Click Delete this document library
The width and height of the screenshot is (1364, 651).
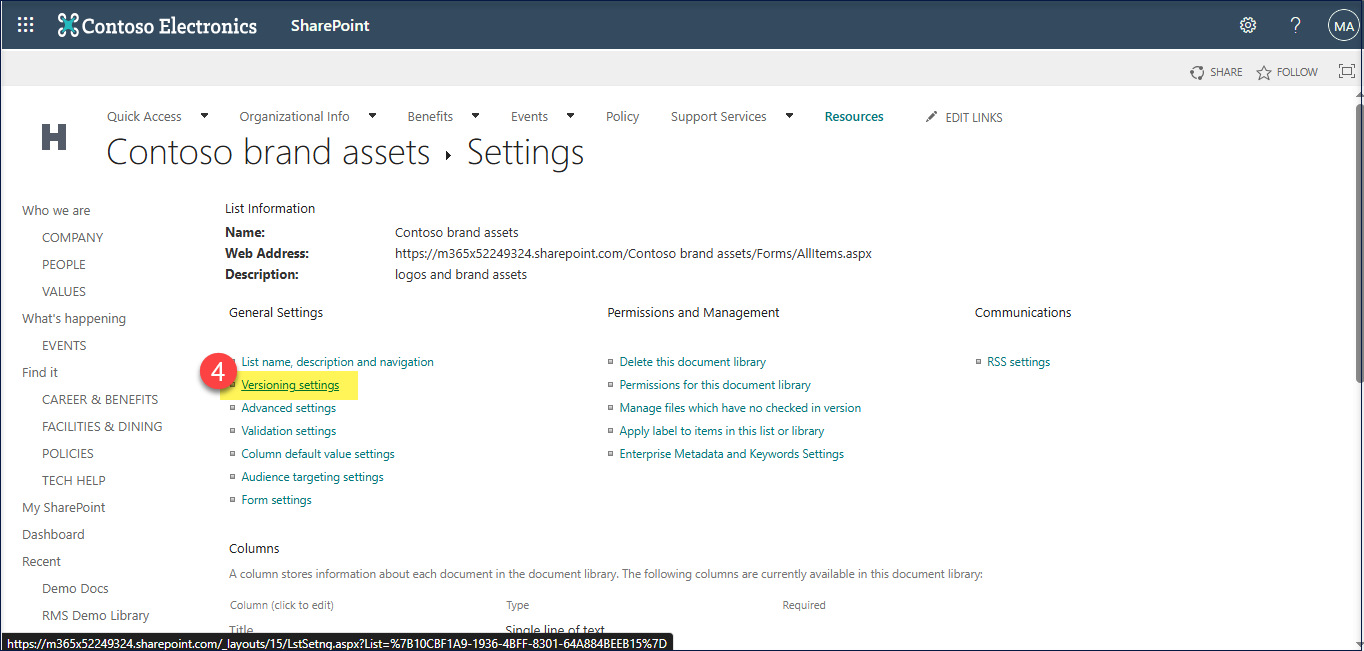(692, 362)
